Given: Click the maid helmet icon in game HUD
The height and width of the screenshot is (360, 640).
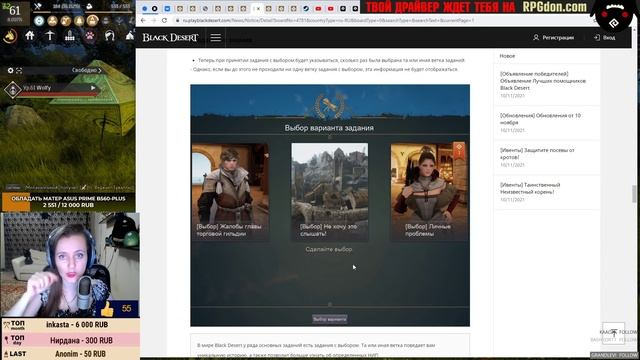Looking at the screenshot, I should click(x=109, y=36).
